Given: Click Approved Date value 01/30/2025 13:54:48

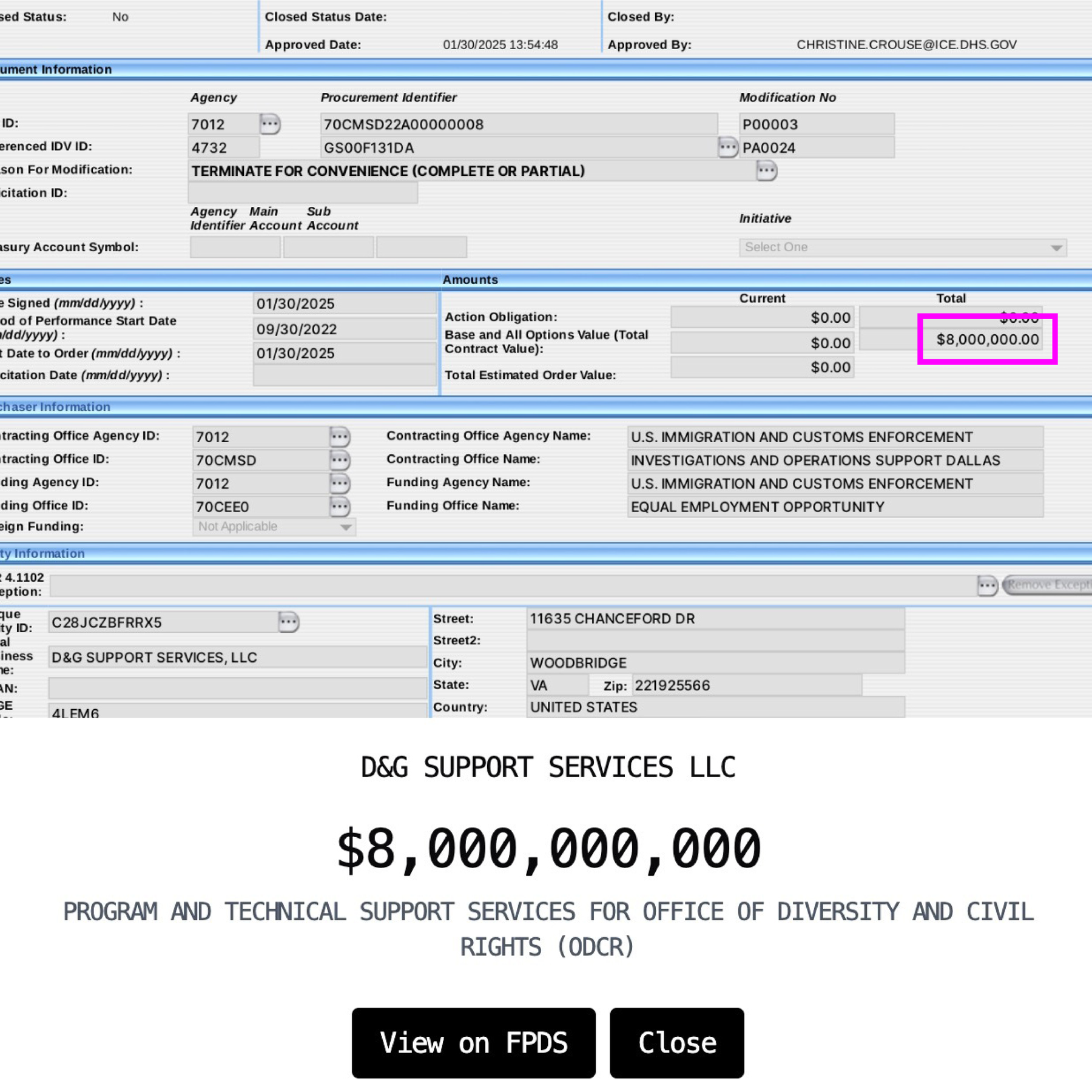Looking at the screenshot, I should click(500, 44).
